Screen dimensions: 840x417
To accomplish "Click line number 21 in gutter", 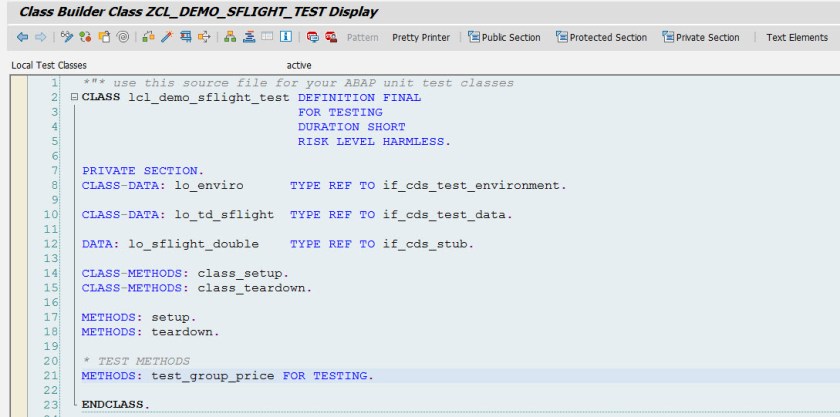I will pos(51,376).
